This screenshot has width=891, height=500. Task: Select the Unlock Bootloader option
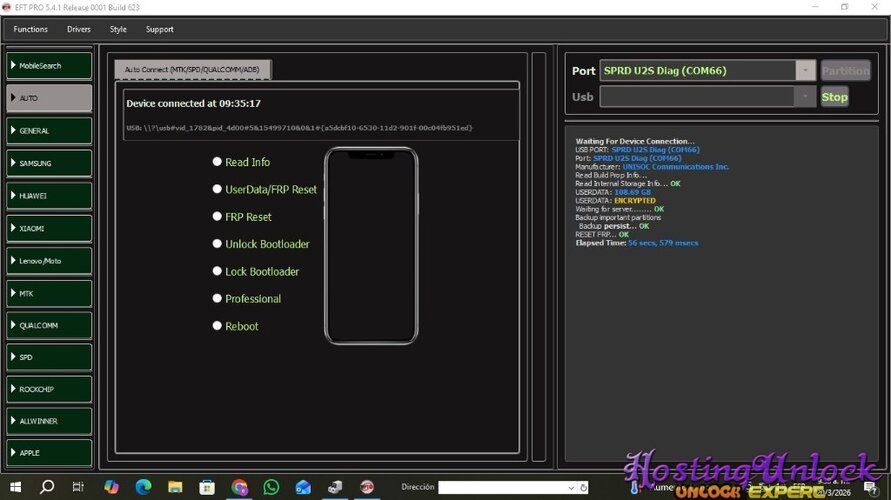click(x=217, y=244)
